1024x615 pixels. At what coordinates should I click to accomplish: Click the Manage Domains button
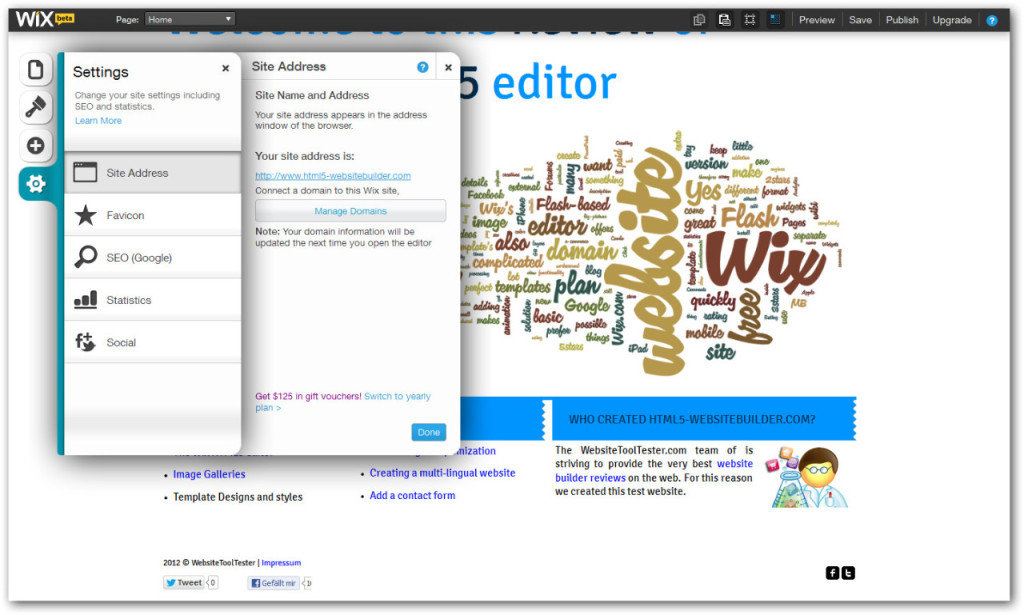350,211
